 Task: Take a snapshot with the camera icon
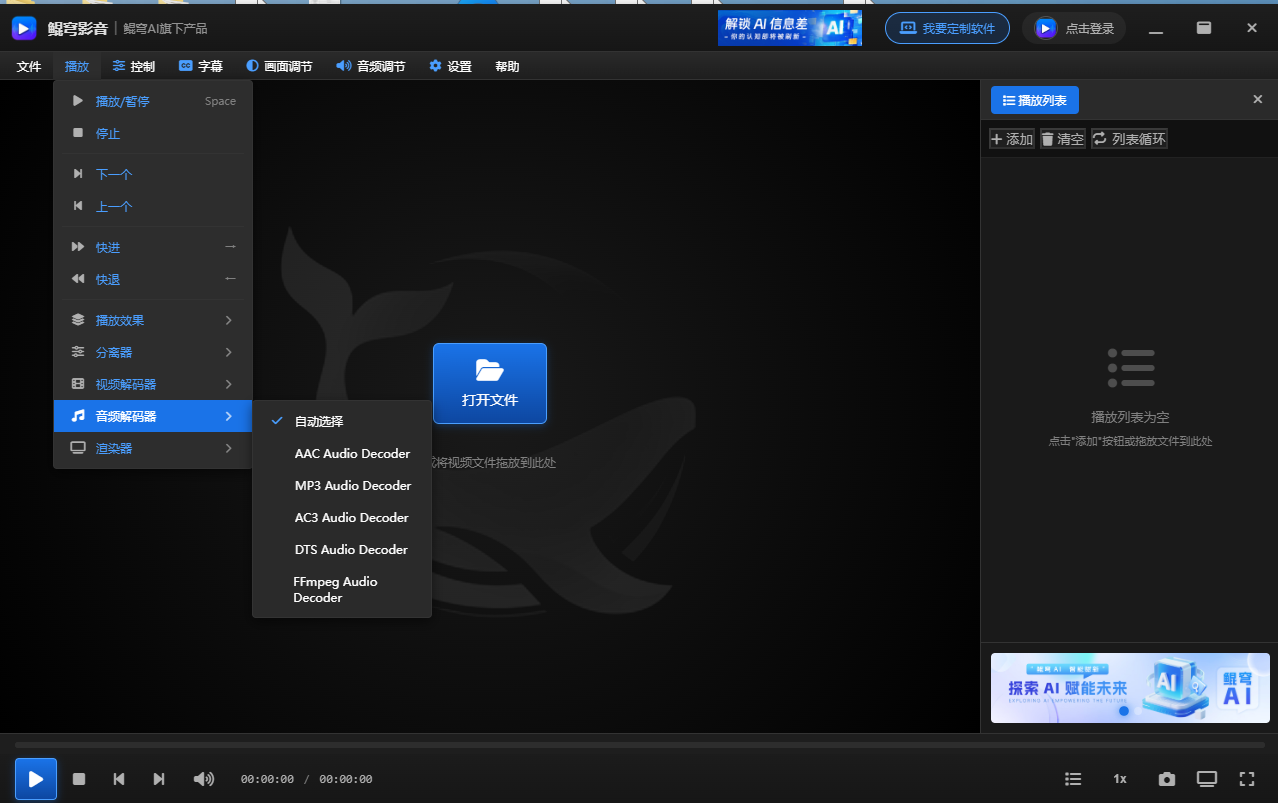click(x=1166, y=778)
